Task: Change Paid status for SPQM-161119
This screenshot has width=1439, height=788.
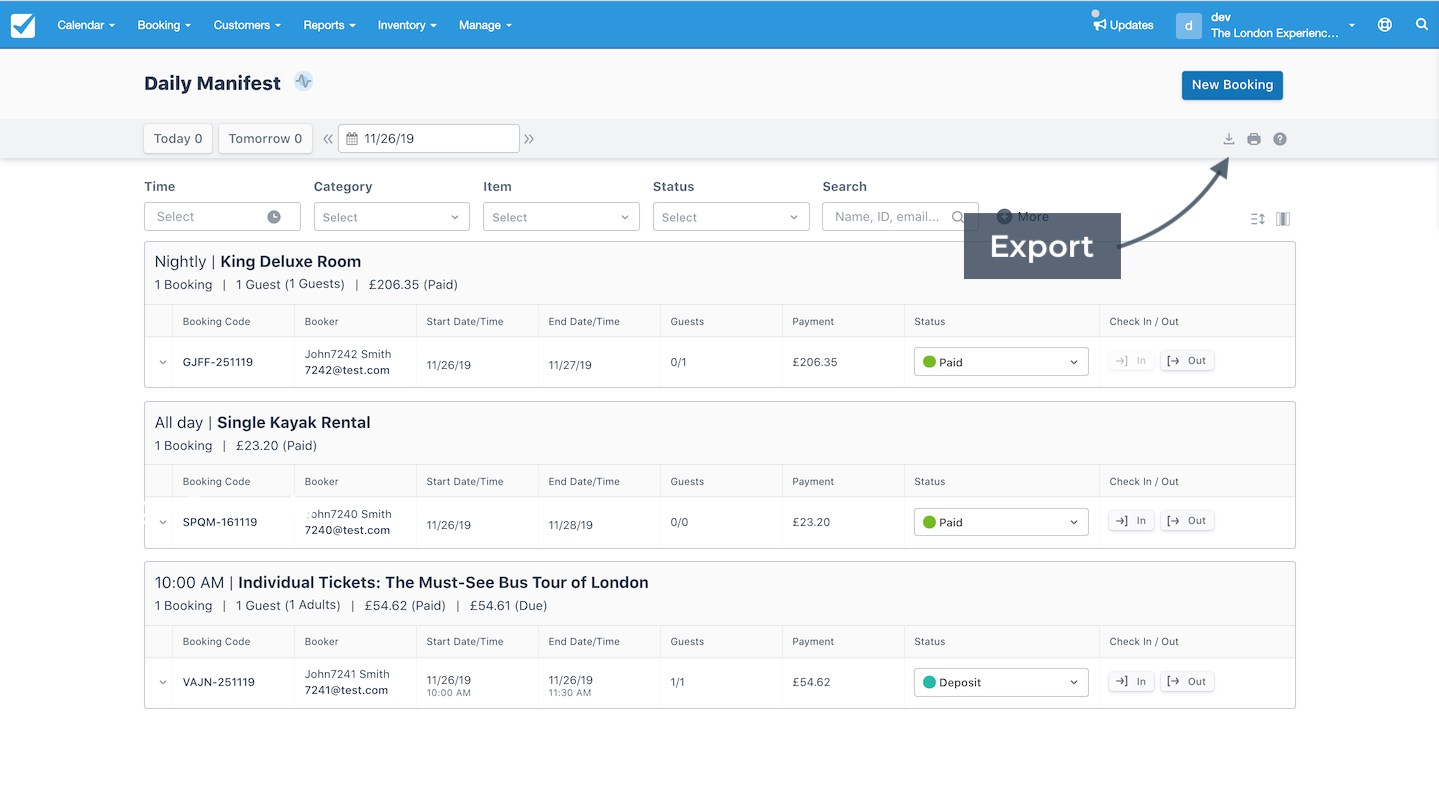Action: click(1001, 522)
